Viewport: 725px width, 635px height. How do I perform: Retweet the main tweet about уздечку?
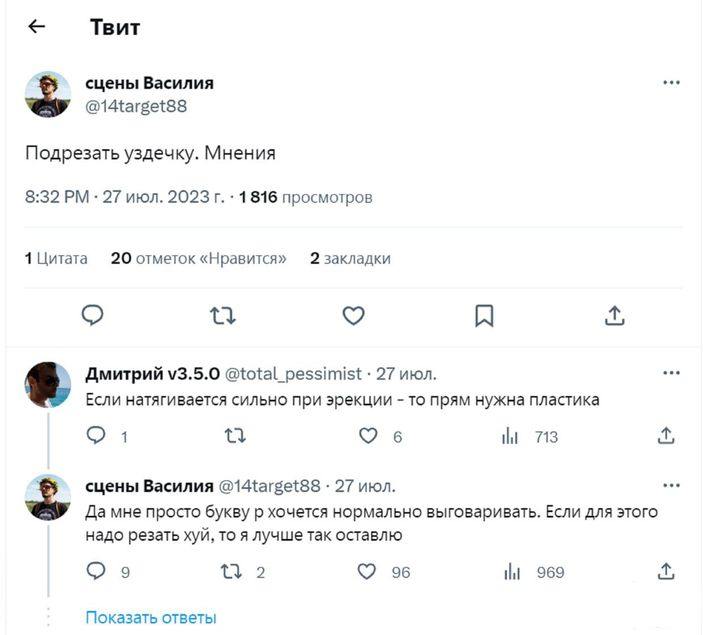coord(223,316)
